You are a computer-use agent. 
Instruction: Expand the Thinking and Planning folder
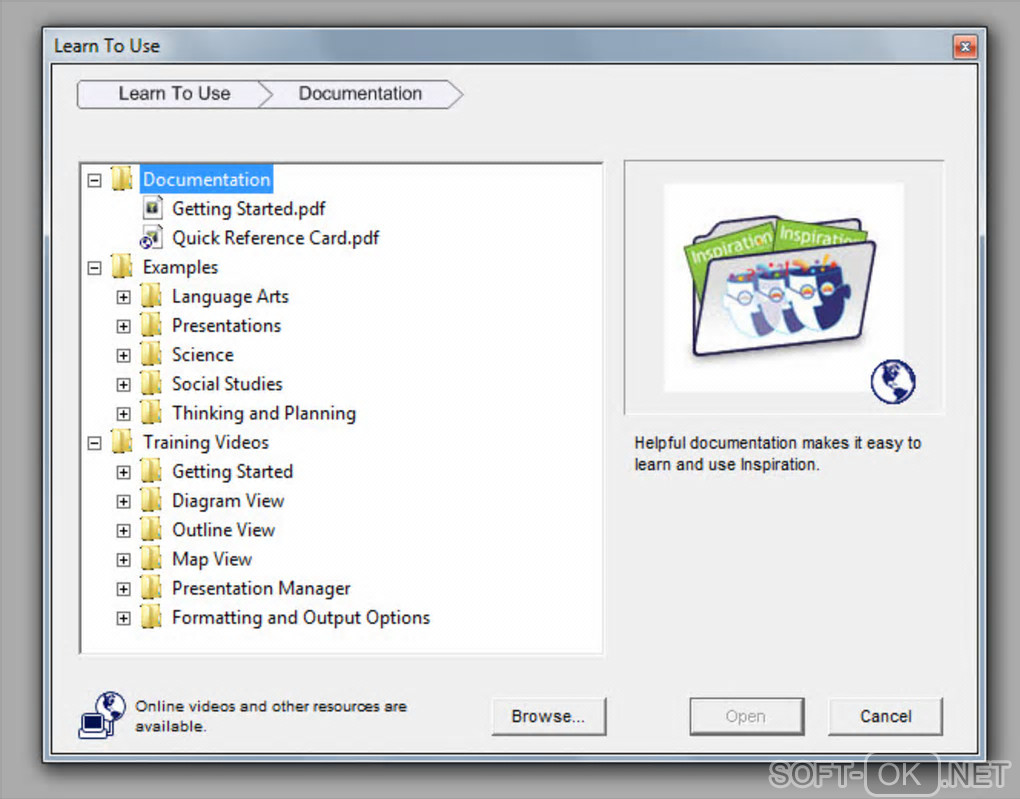tap(123, 414)
